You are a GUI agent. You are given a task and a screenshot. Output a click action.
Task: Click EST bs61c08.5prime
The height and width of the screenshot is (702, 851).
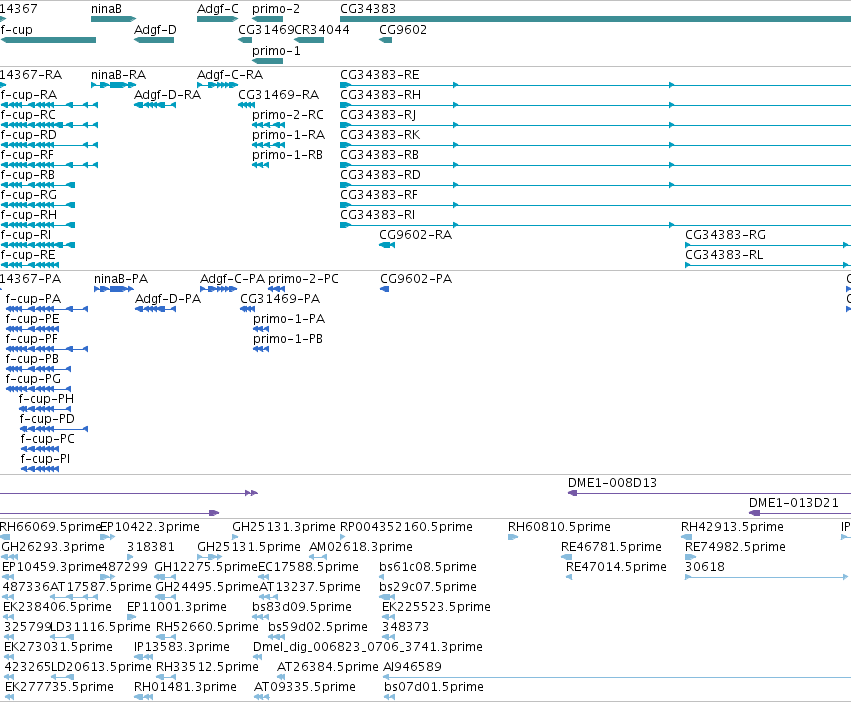click(x=428, y=567)
